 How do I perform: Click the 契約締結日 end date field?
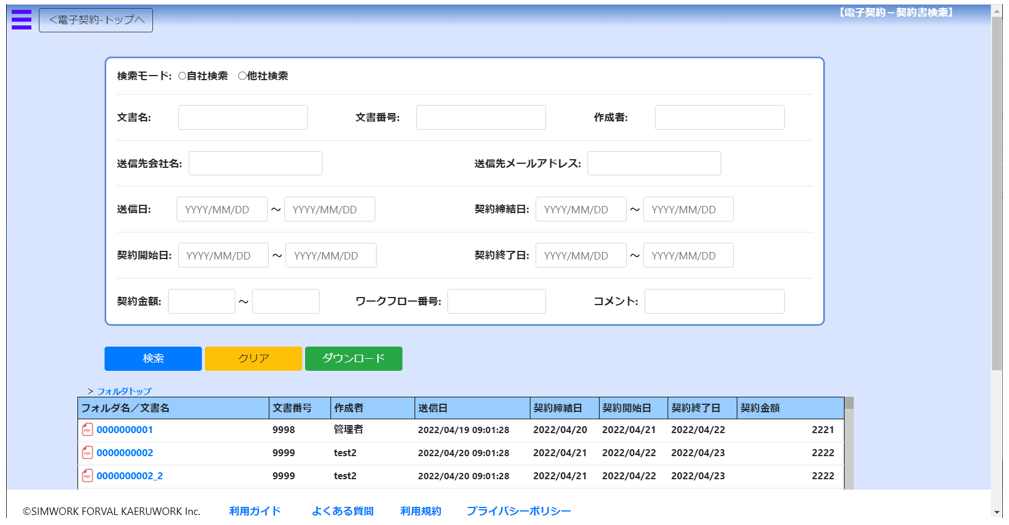tap(689, 210)
